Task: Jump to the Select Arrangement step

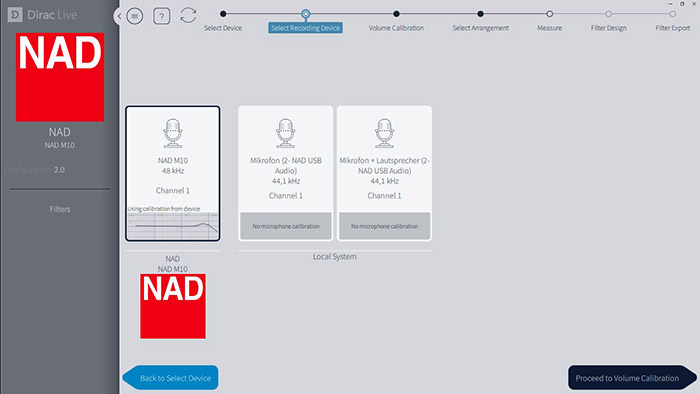Action: pos(480,14)
